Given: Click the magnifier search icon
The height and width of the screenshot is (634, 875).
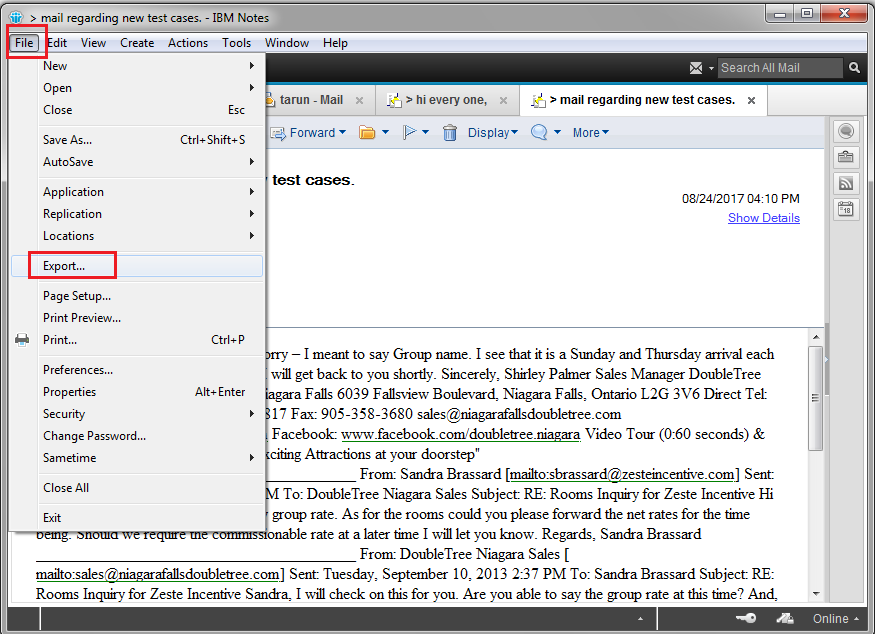Looking at the screenshot, I should tap(854, 68).
